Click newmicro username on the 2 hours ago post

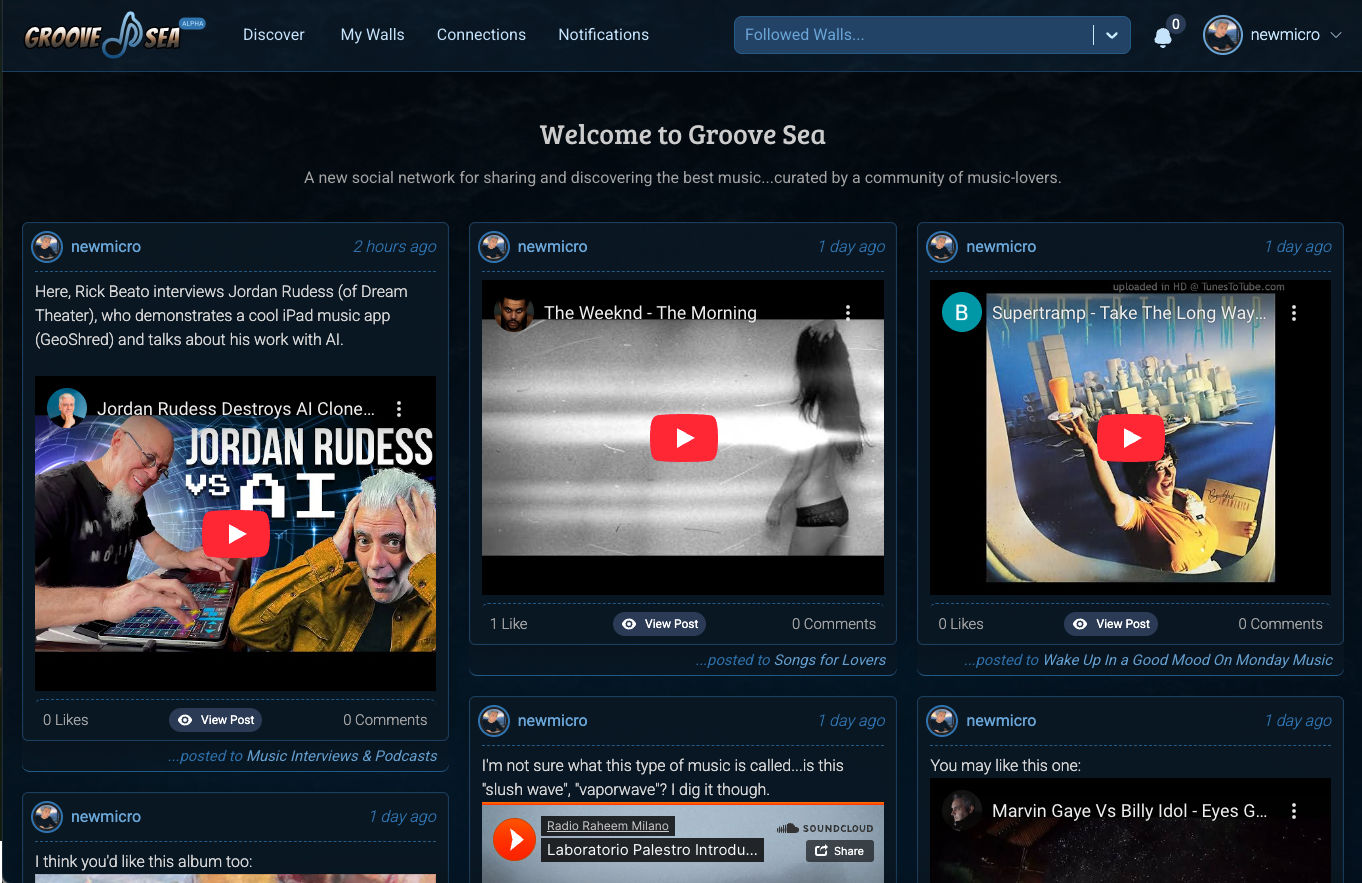point(106,246)
